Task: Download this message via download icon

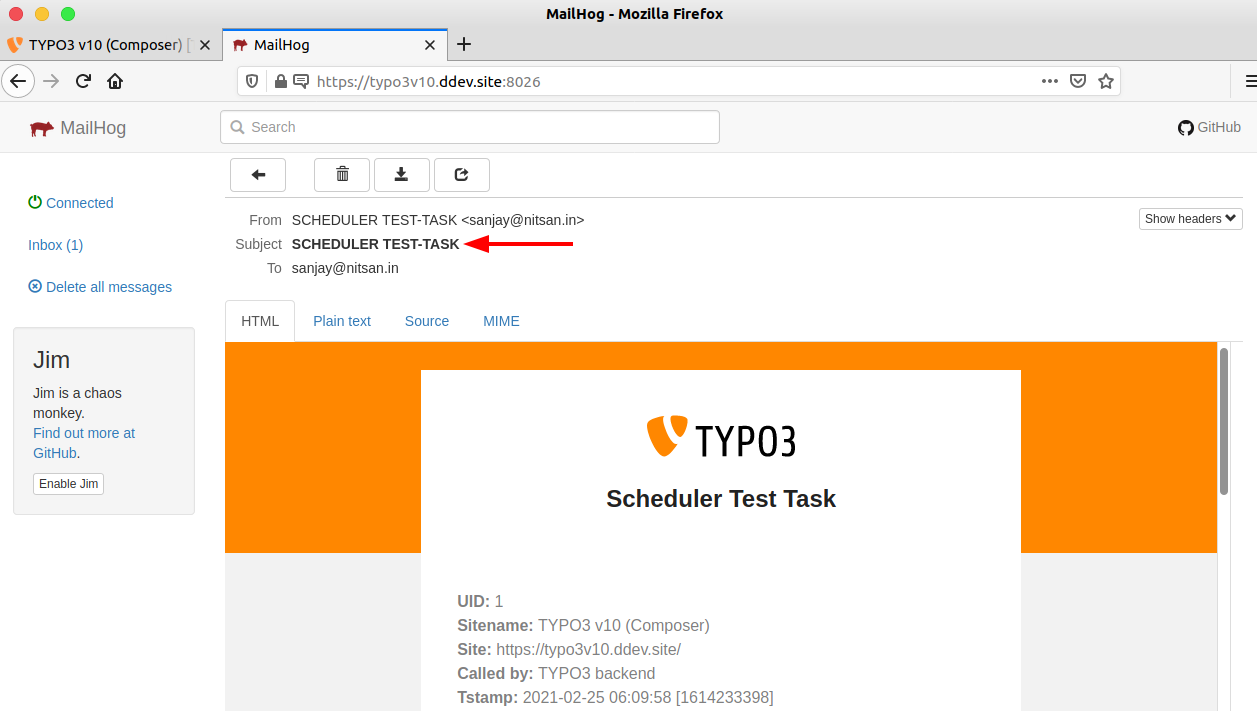Action: tap(401, 174)
